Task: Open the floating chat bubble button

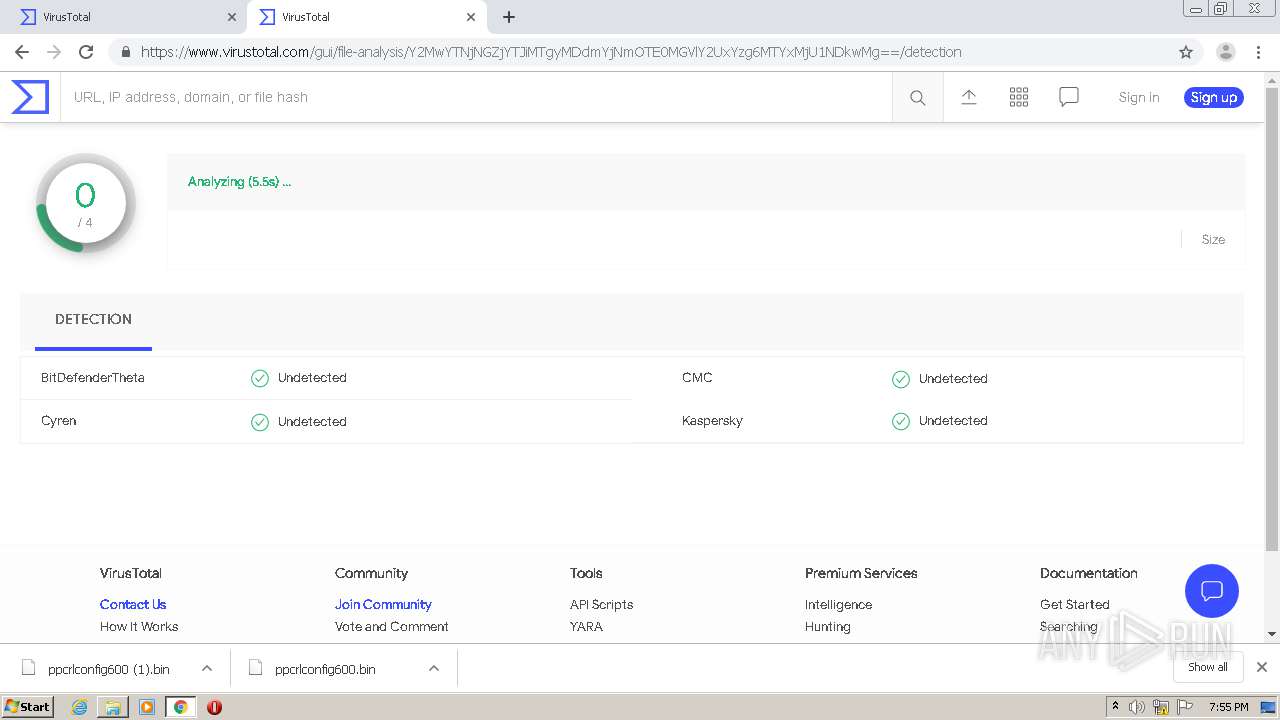Action: [x=1211, y=590]
